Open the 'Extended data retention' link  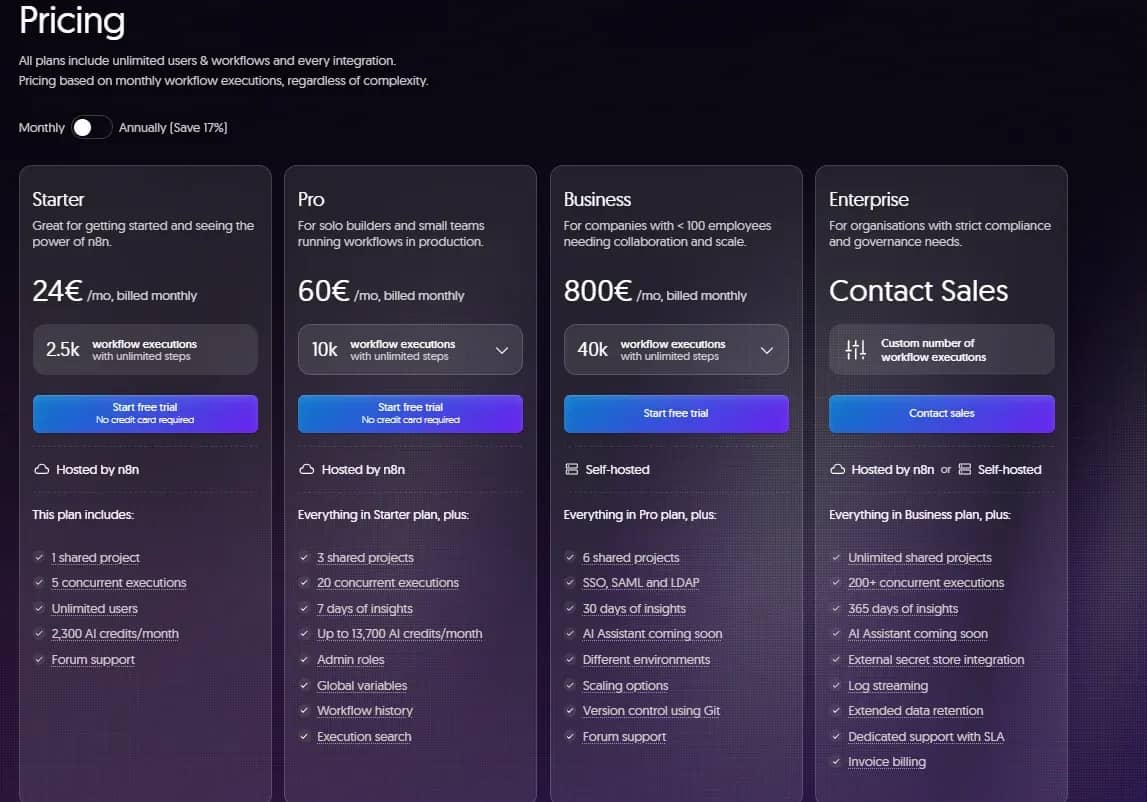click(x=915, y=711)
